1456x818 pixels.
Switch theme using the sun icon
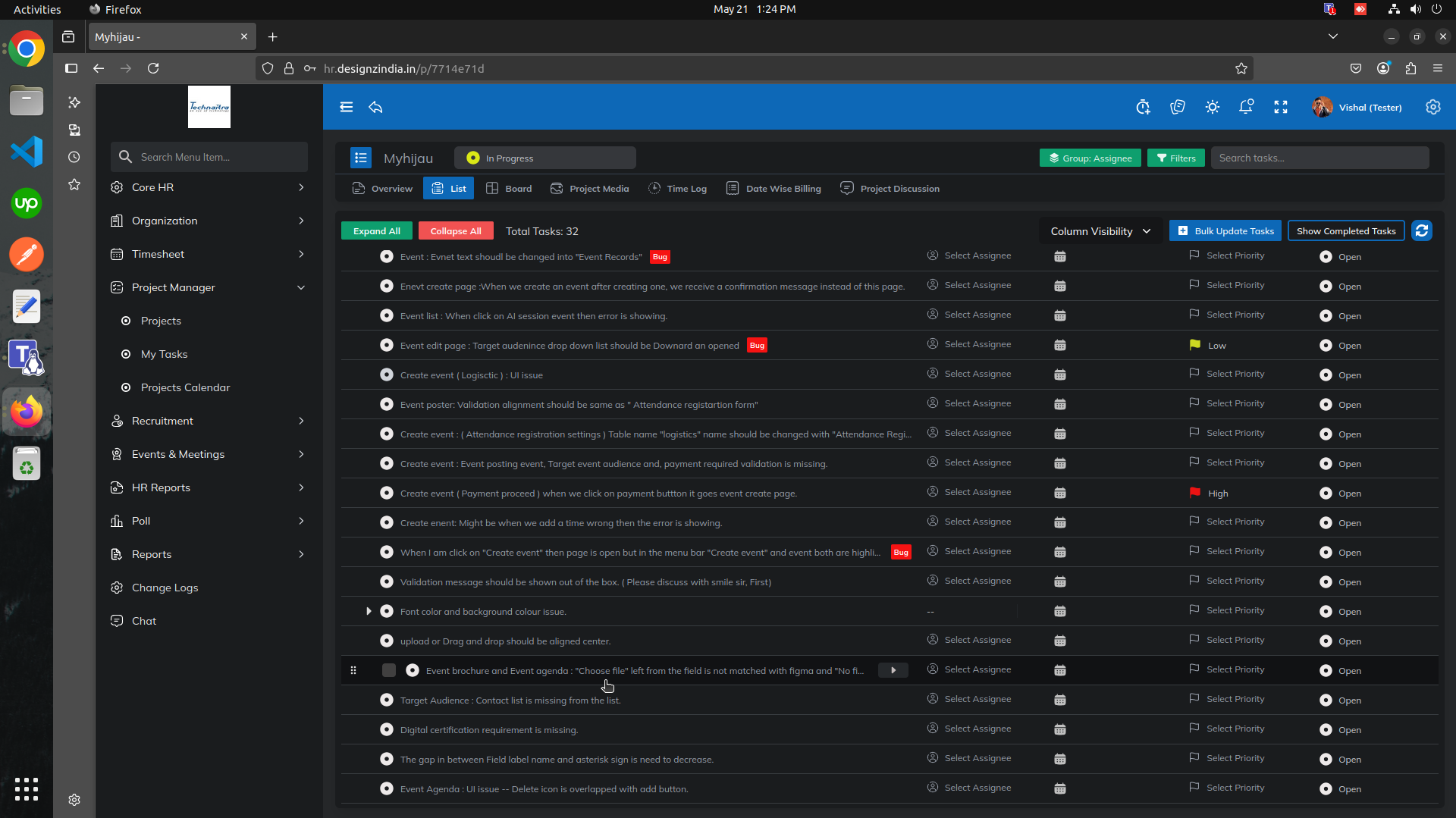1213,107
